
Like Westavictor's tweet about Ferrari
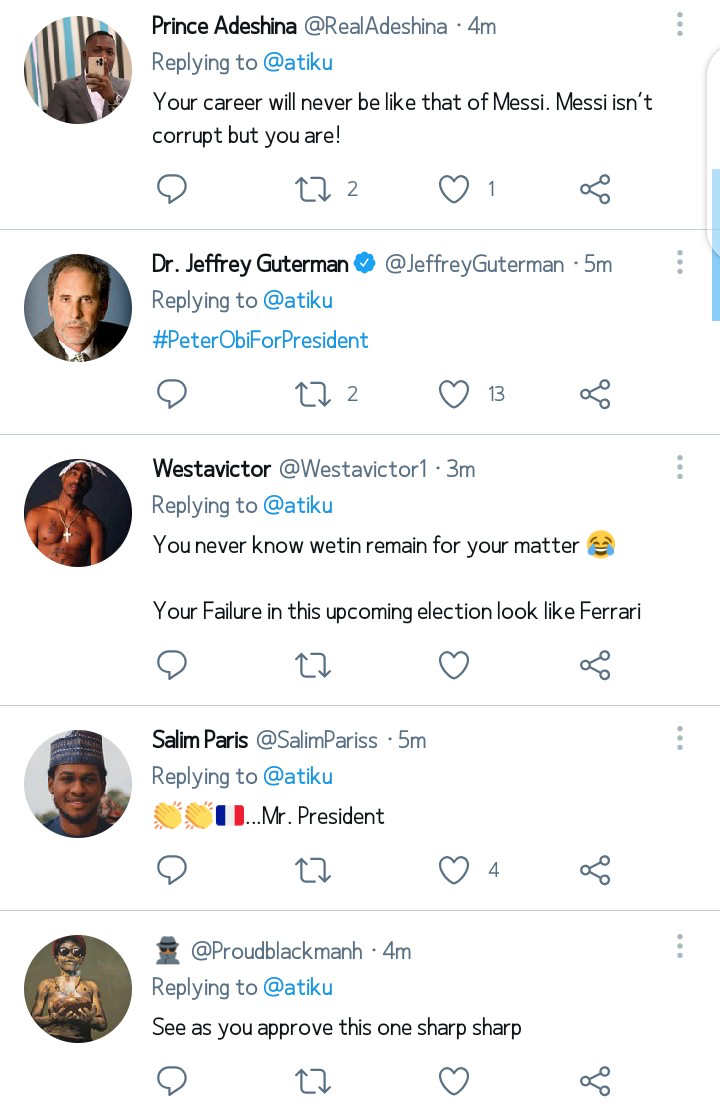tap(454, 665)
